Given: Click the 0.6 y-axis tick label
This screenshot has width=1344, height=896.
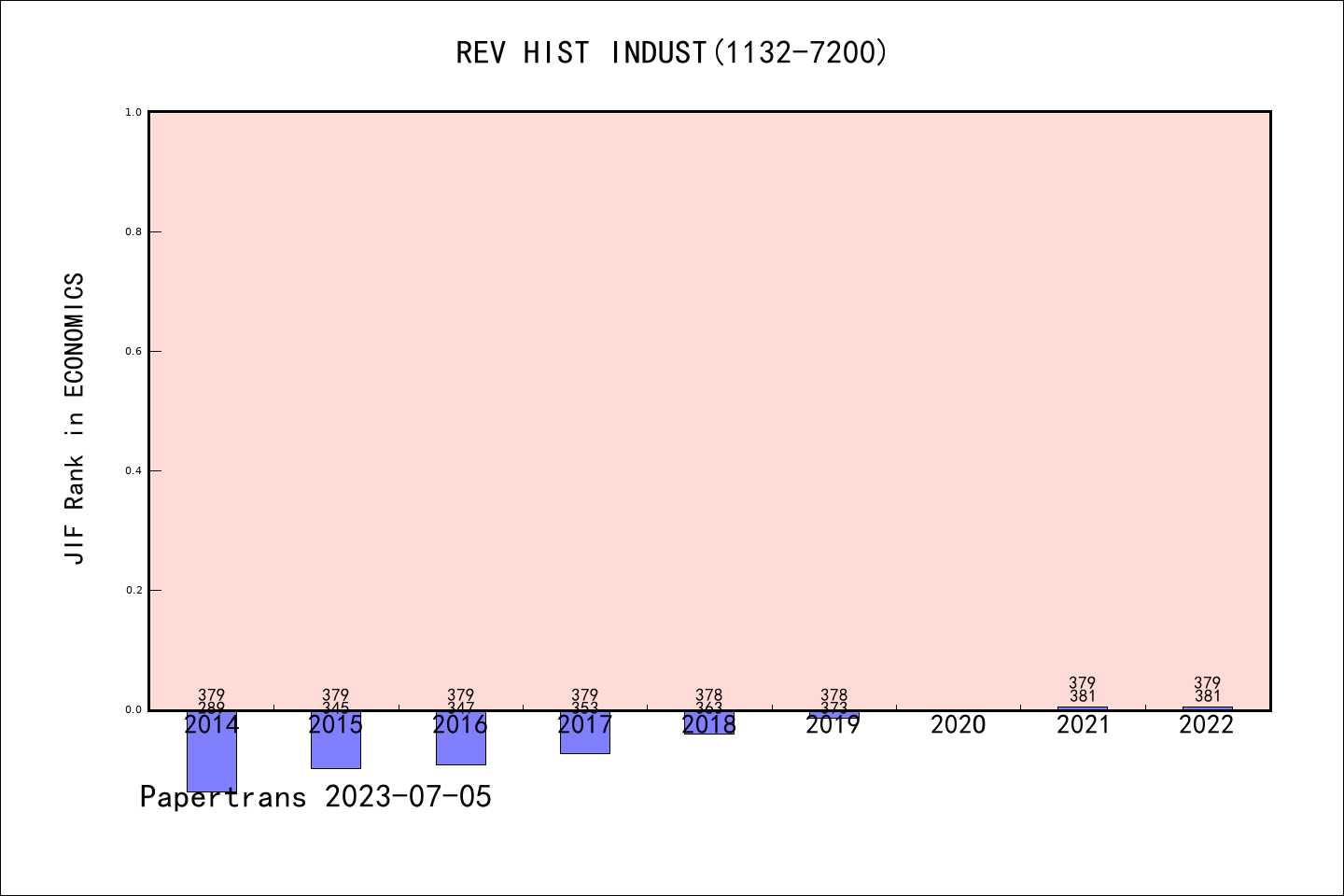Looking at the screenshot, I should 133,351.
